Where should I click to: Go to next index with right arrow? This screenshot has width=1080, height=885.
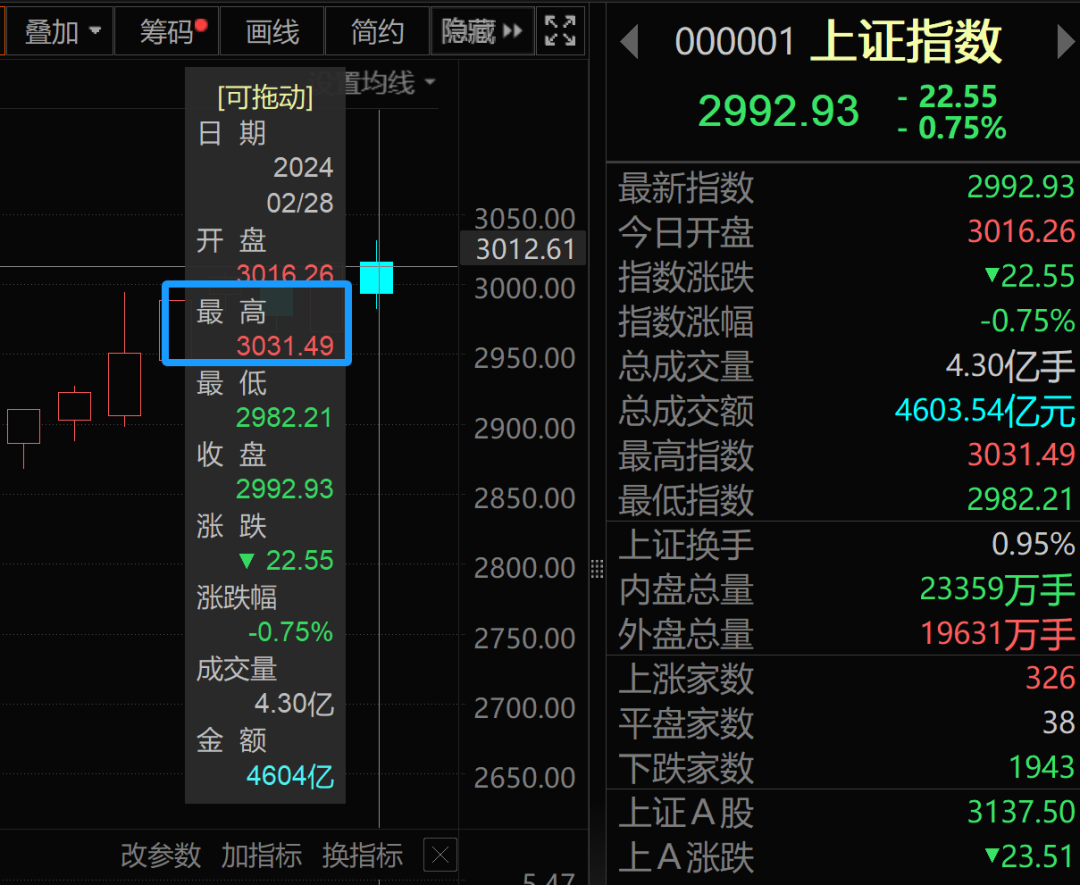[x=1066, y=42]
